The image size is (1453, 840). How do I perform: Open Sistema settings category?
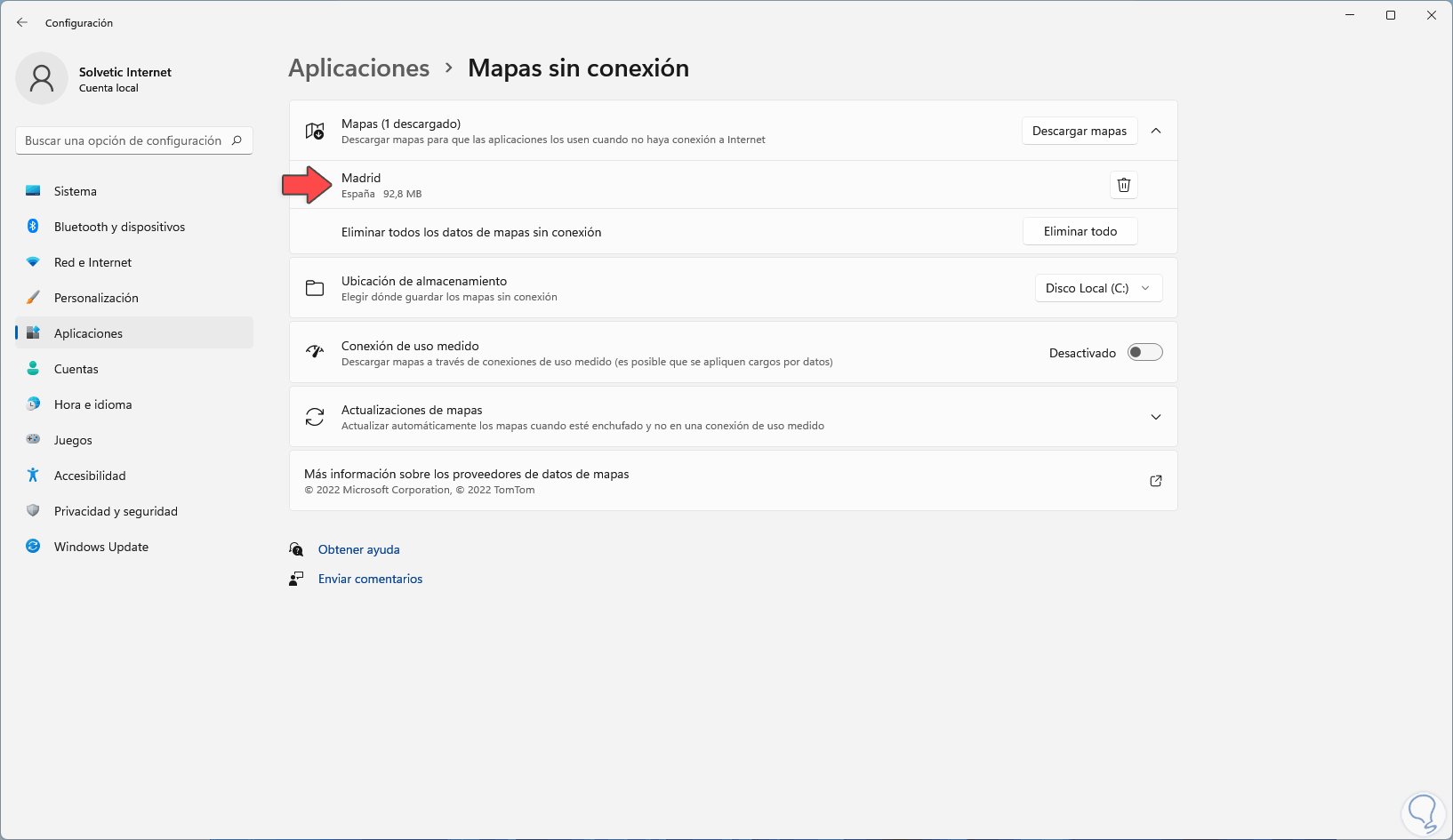pos(76,191)
